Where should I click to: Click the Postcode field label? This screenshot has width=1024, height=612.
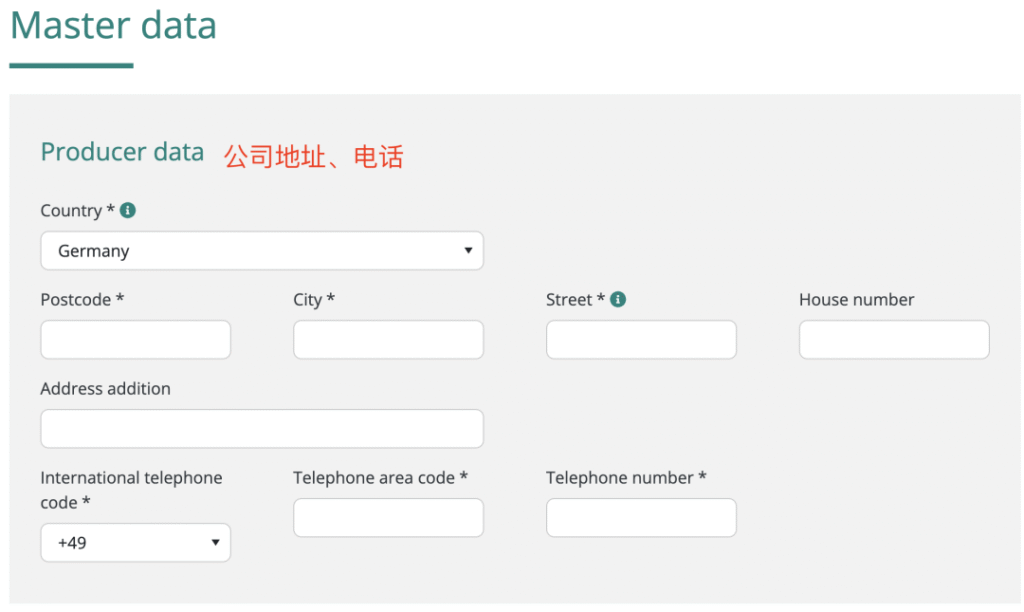pyautogui.click(x=82, y=300)
